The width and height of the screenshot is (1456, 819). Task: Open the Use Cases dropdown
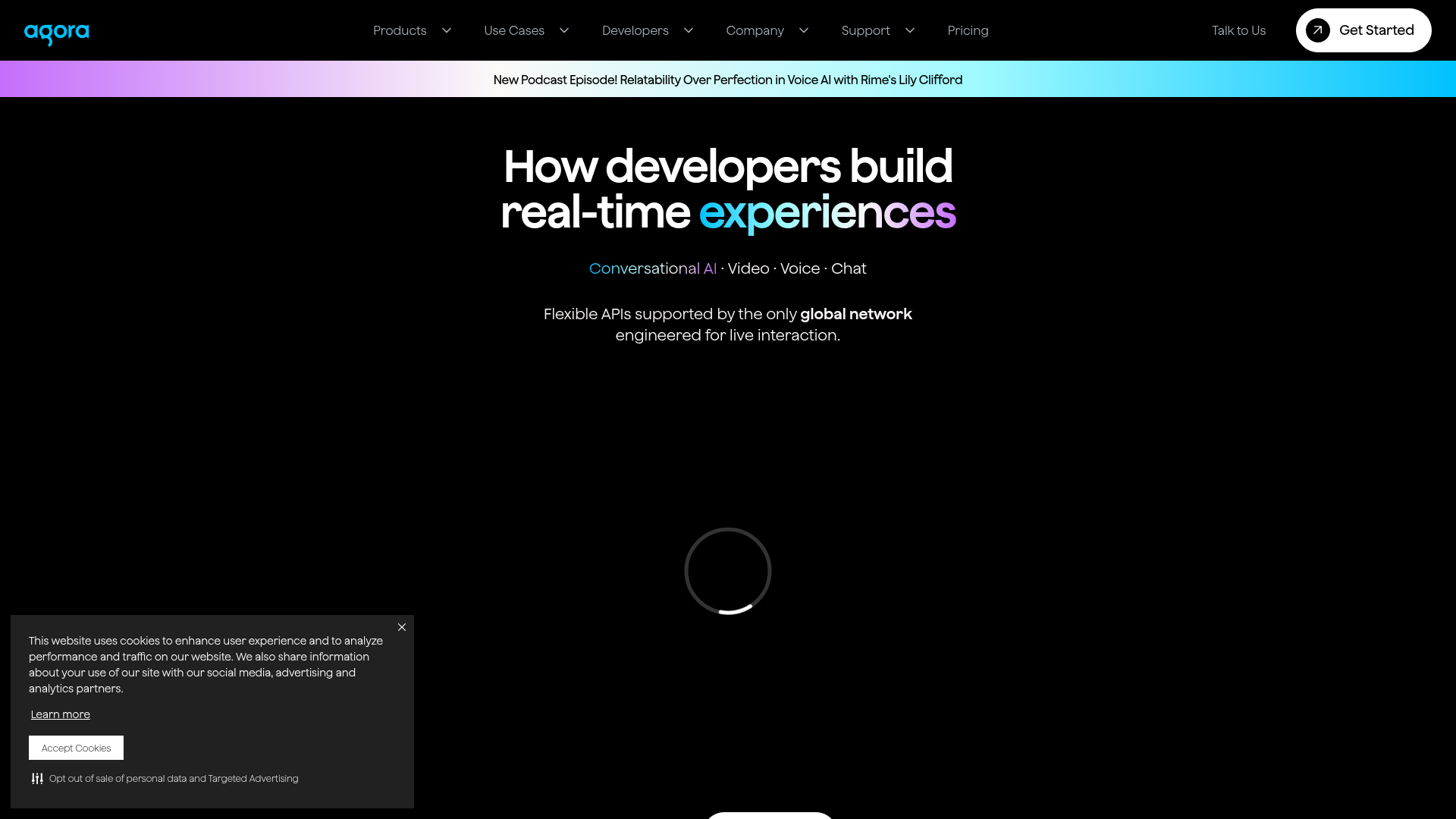tap(526, 30)
